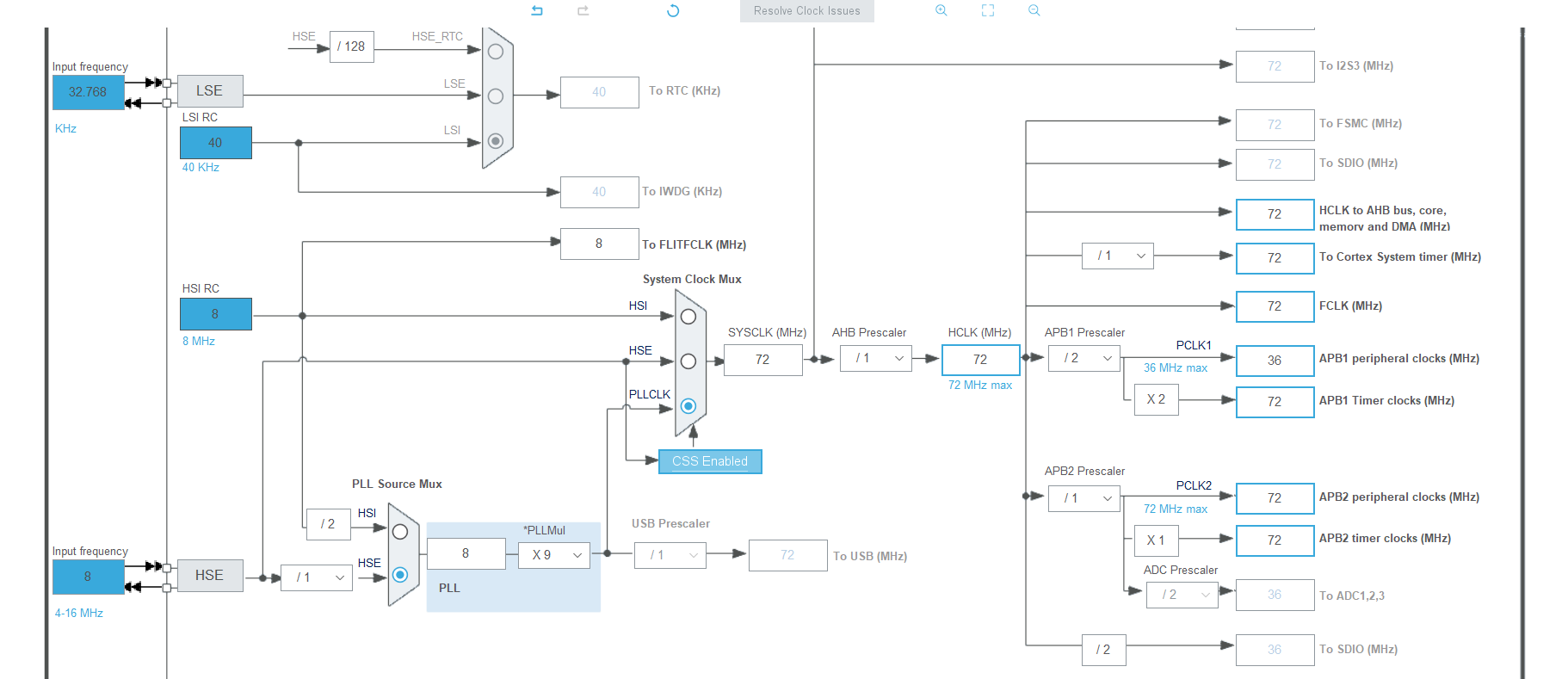The width and height of the screenshot is (1568, 679).
Task: Click APB2 timer clocks value 72
Action: (1275, 540)
